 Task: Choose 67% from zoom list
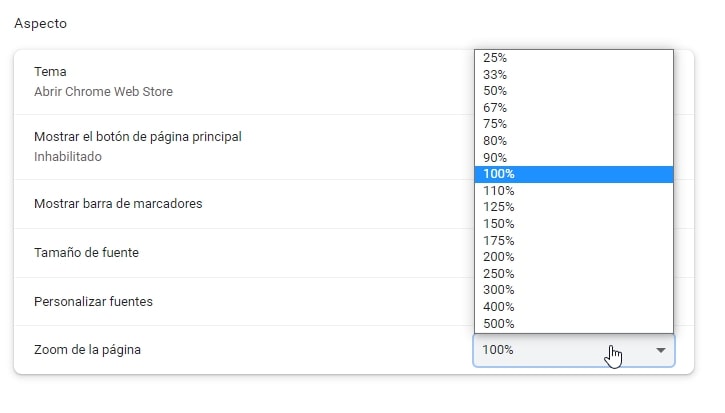574,108
